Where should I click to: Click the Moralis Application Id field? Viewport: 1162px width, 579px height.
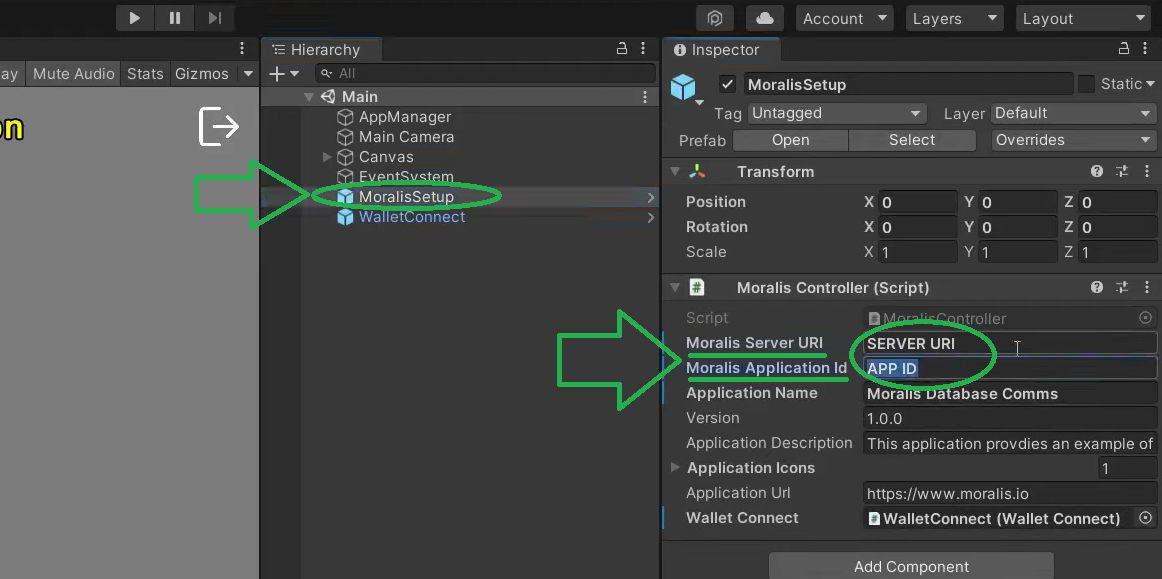[1009, 368]
